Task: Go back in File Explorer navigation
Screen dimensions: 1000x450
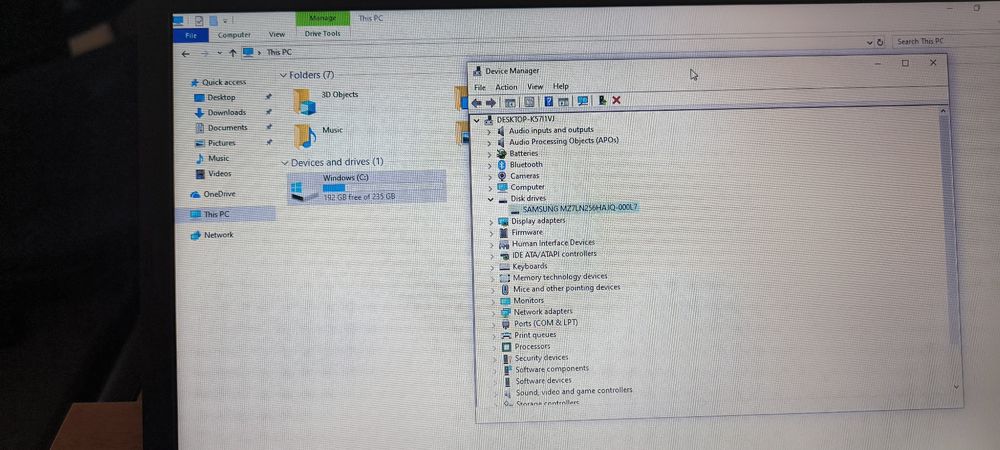Action: (x=185, y=54)
